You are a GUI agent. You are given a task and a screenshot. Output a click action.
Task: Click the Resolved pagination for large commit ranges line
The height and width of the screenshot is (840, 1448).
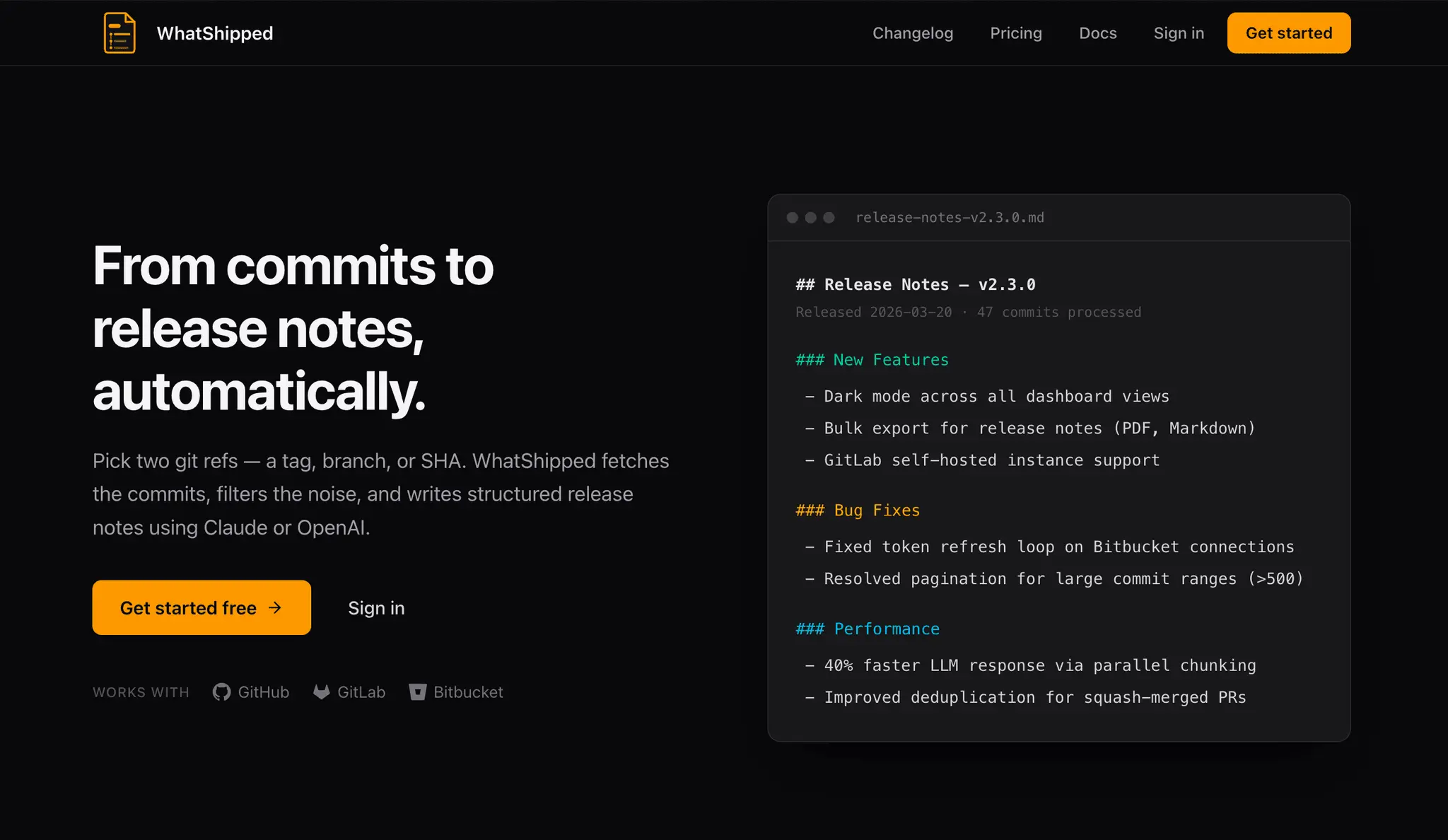tap(1054, 579)
